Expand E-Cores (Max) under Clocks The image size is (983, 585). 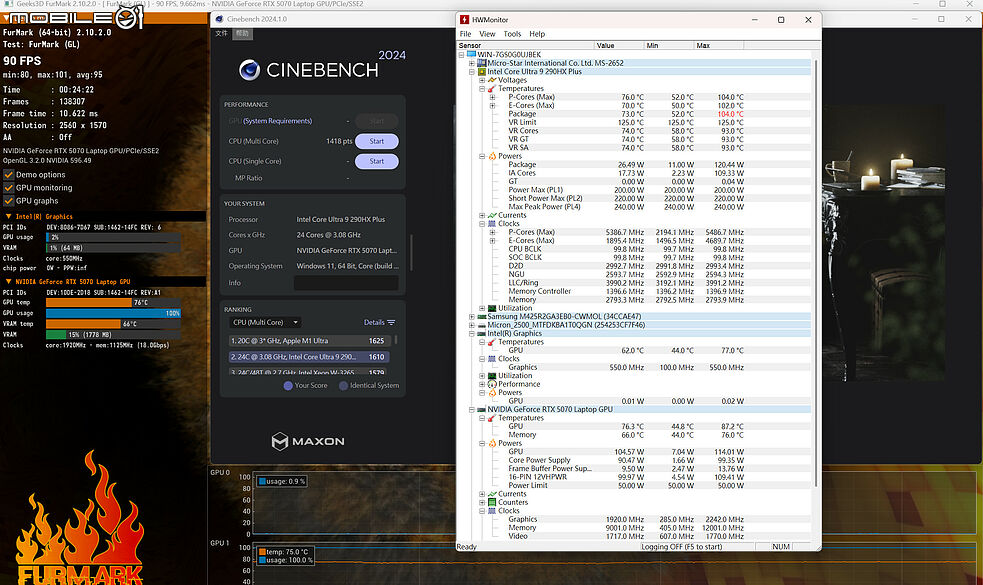(492, 241)
